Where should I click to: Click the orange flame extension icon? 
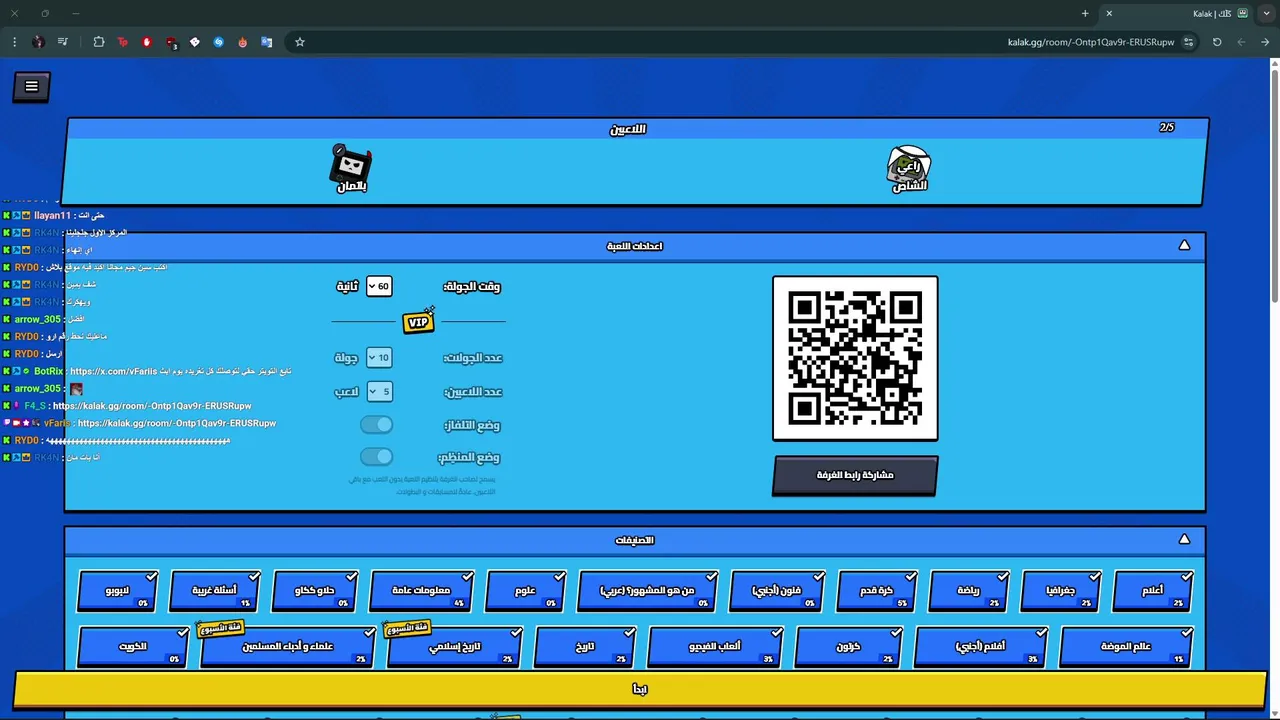pos(243,42)
